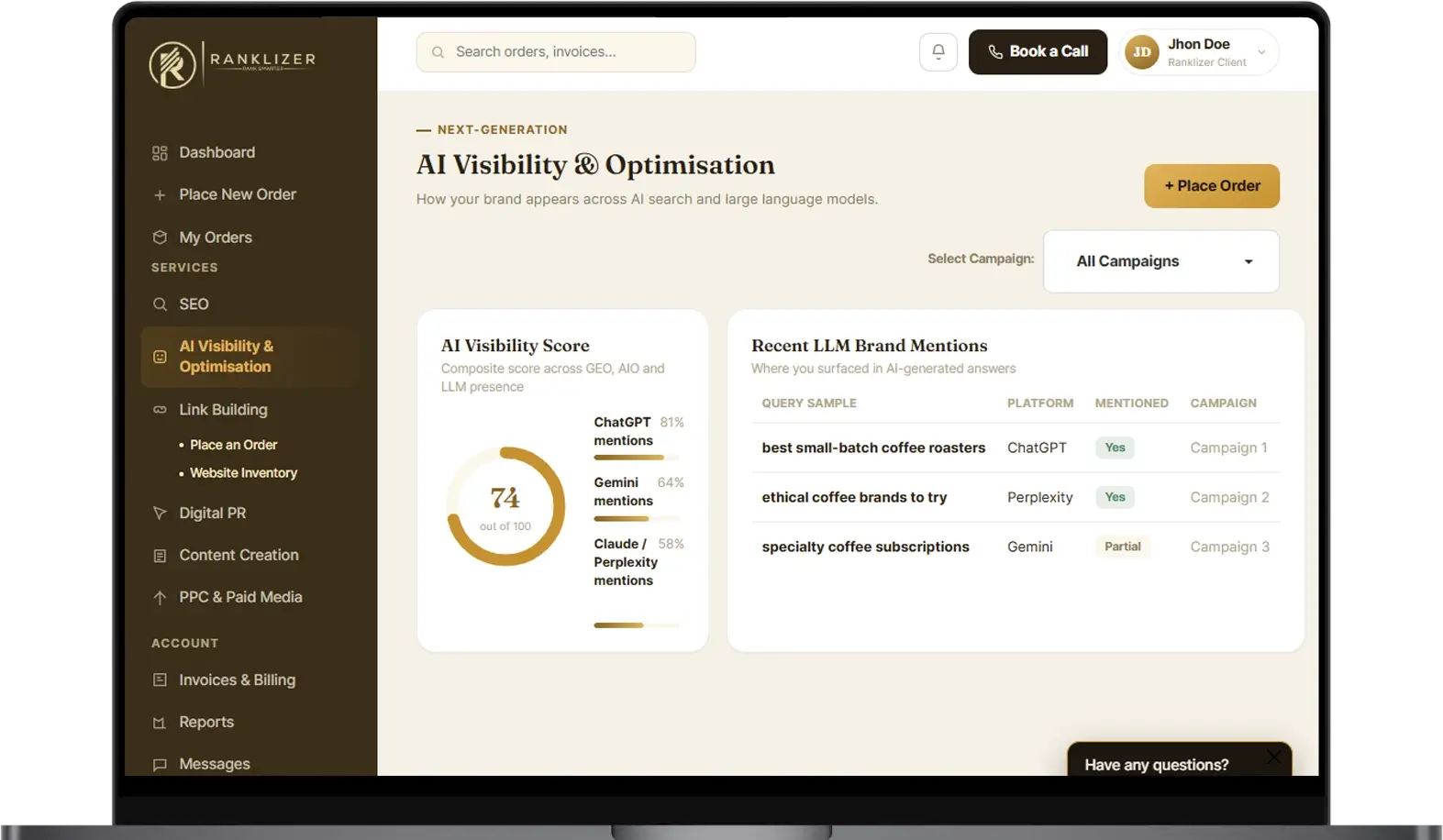The width and height of the screenshot is (1443, 840).
Task: Click the All Campaigns dropdown arrow
Action: point(1249,262)
